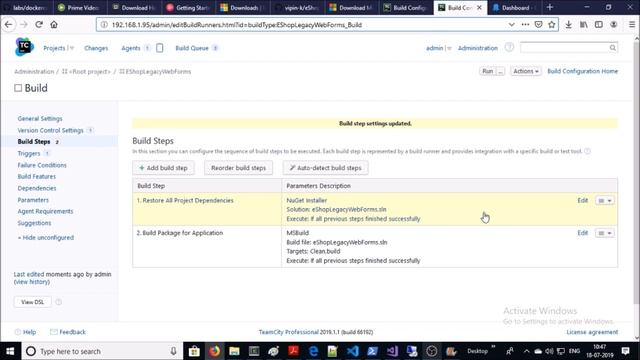This screenshot has width=640, height=360.
Task: Click the Pocket save icon
Action: coord(538,24)
